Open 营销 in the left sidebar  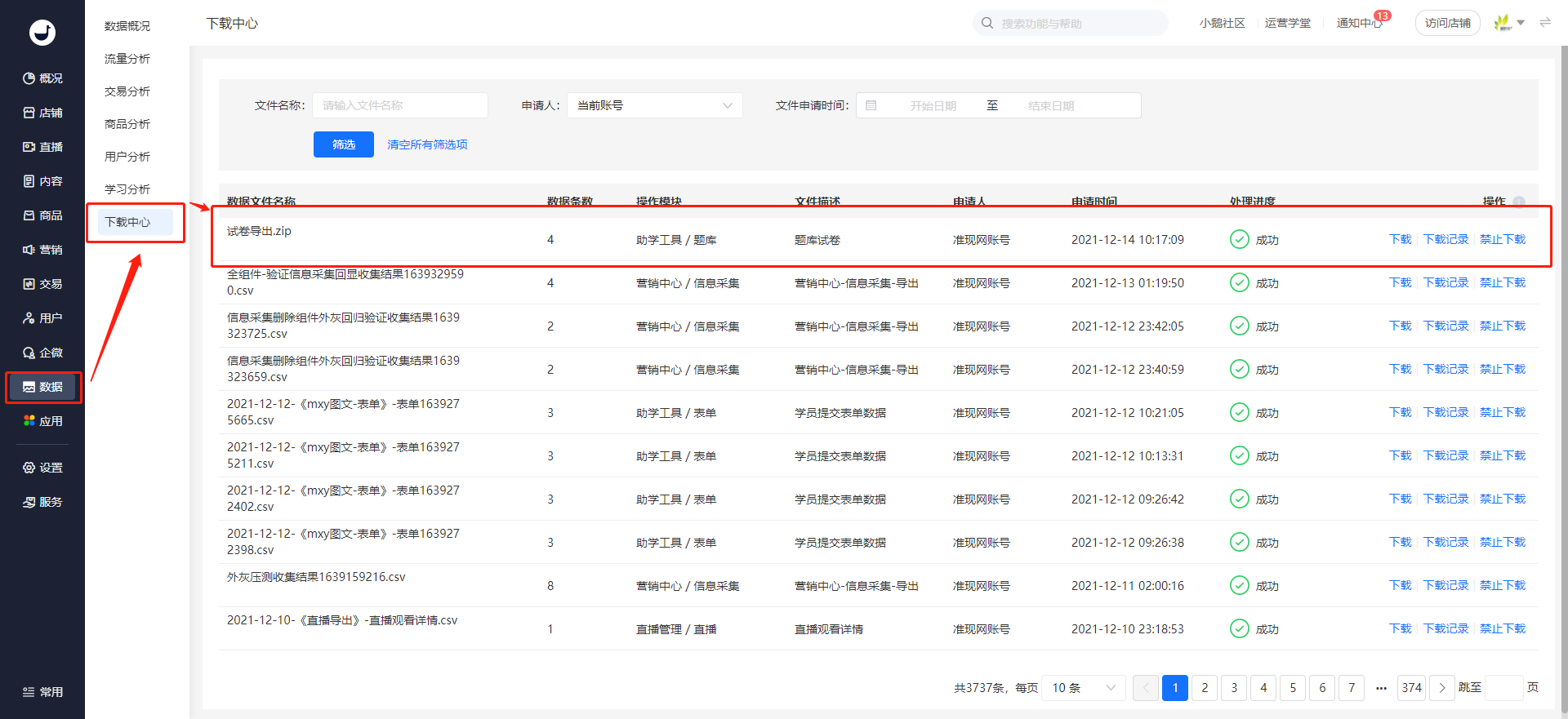pos(42,250)
